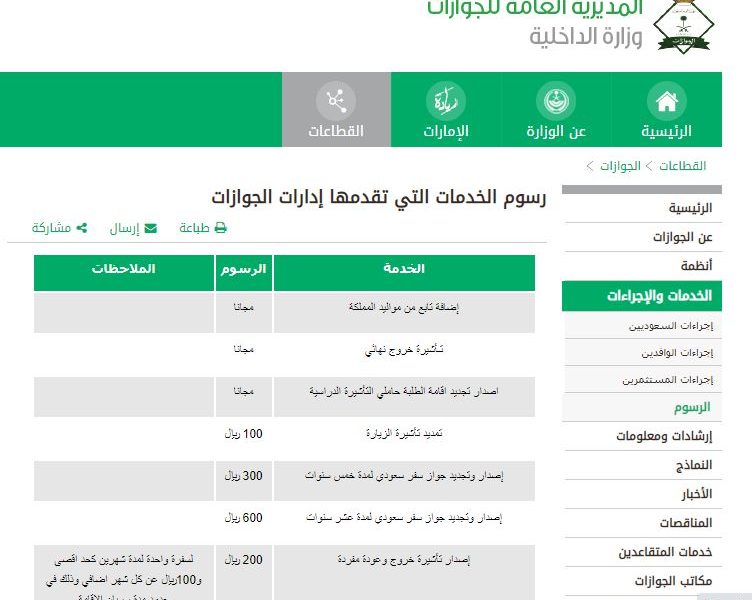Click the إرسال send link text
This screenshot has width=752, height=600.
[x=125, y=228]
